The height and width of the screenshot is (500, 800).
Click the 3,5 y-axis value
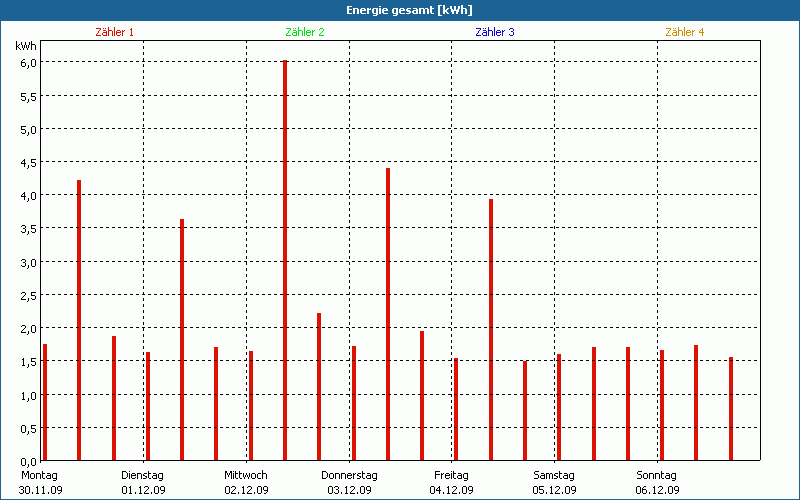[x=28, y=229]
